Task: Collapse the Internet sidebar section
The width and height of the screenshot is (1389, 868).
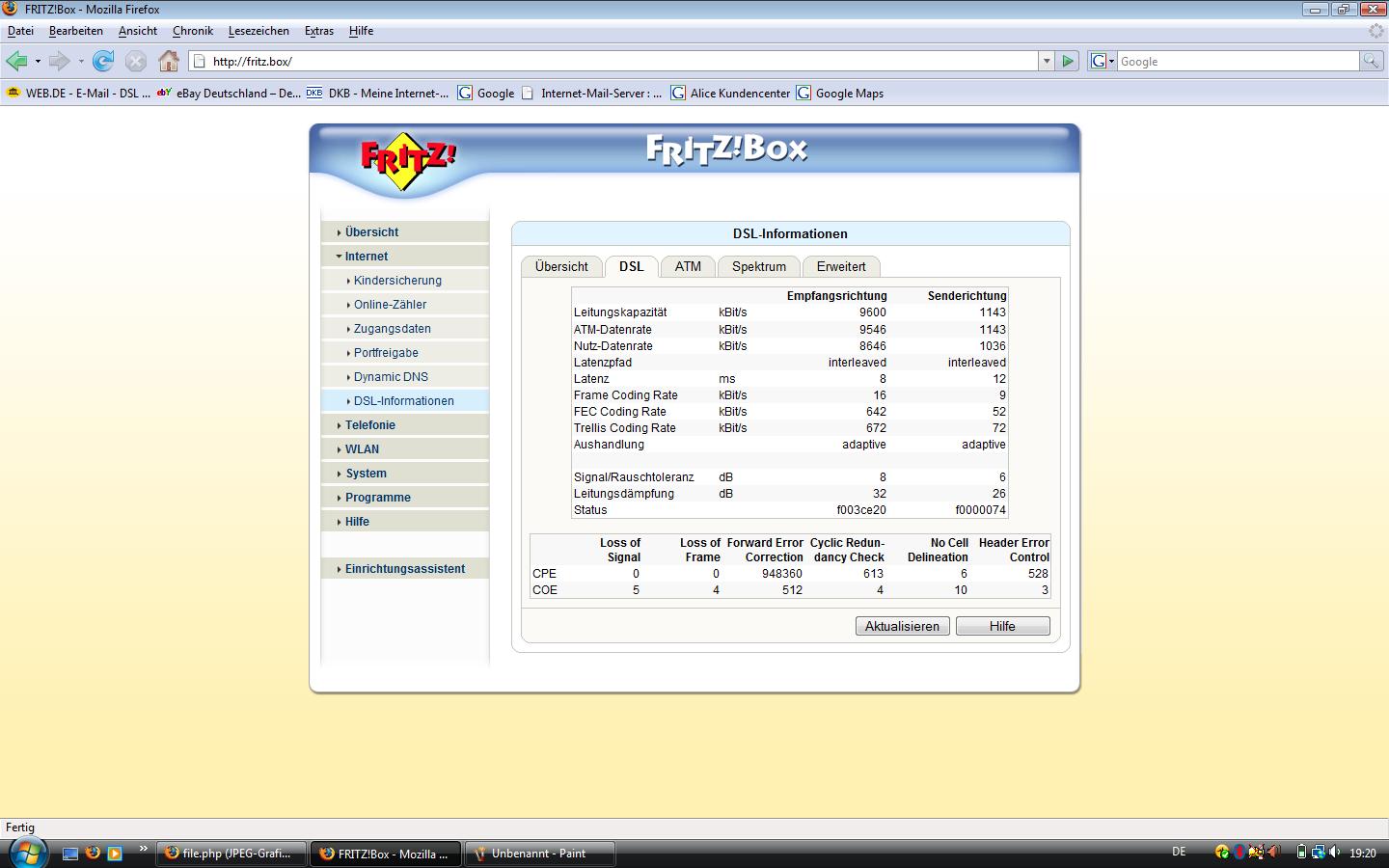Action: pyautogui.click(x=366, y=257)
